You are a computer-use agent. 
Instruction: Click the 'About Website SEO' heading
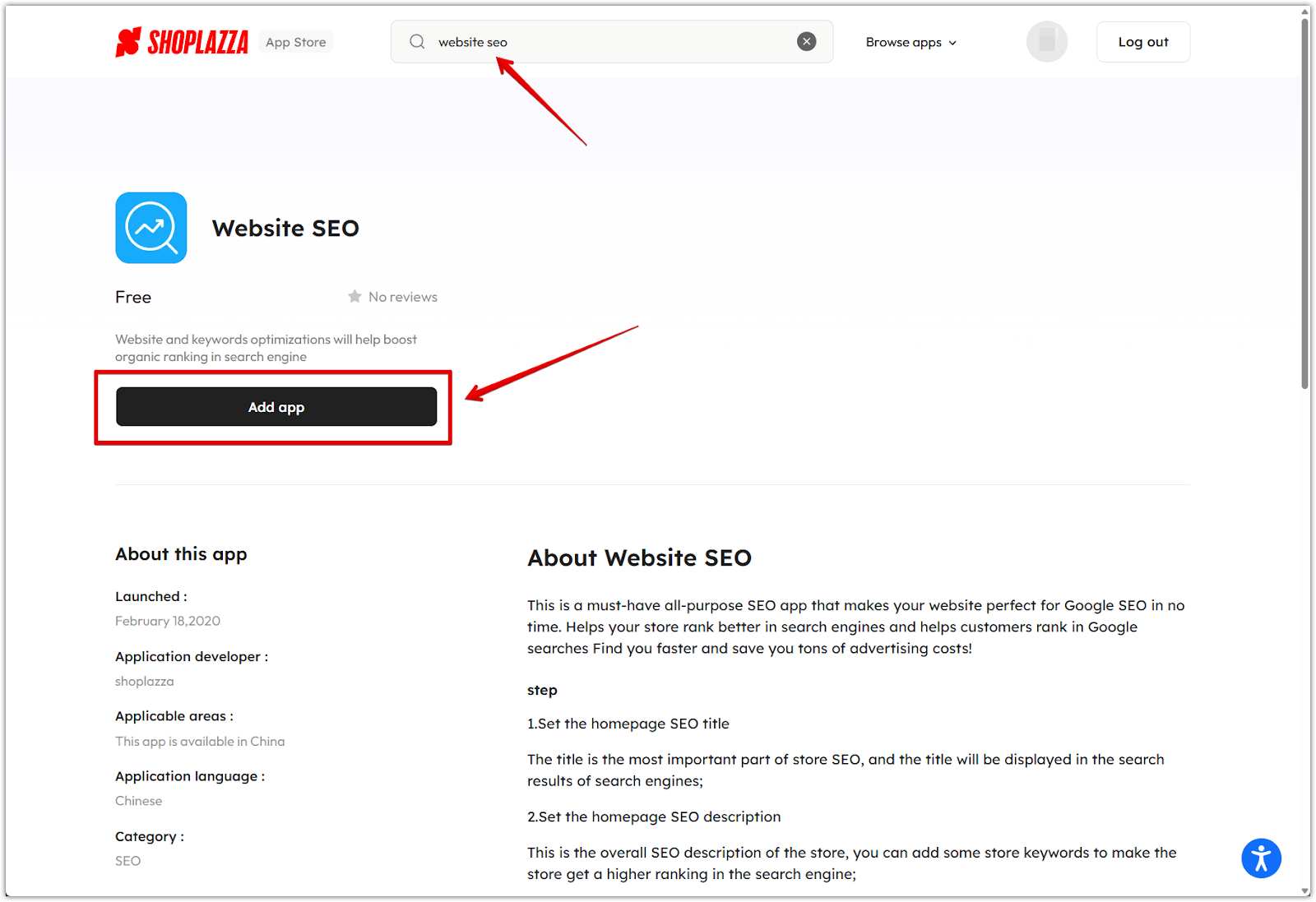pyautogui.click(x=639, y=558)
